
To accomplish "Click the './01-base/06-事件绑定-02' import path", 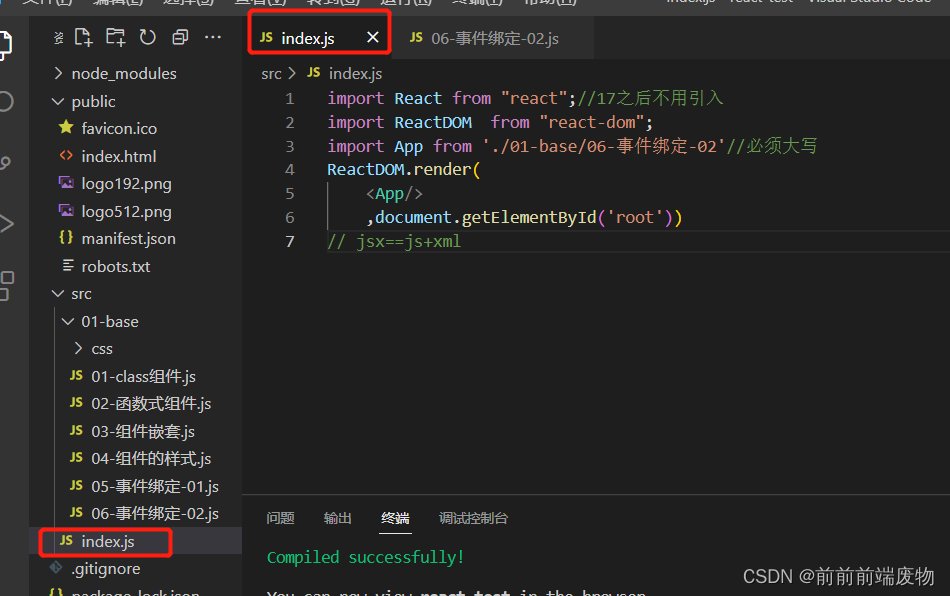I will click(603, 146).
